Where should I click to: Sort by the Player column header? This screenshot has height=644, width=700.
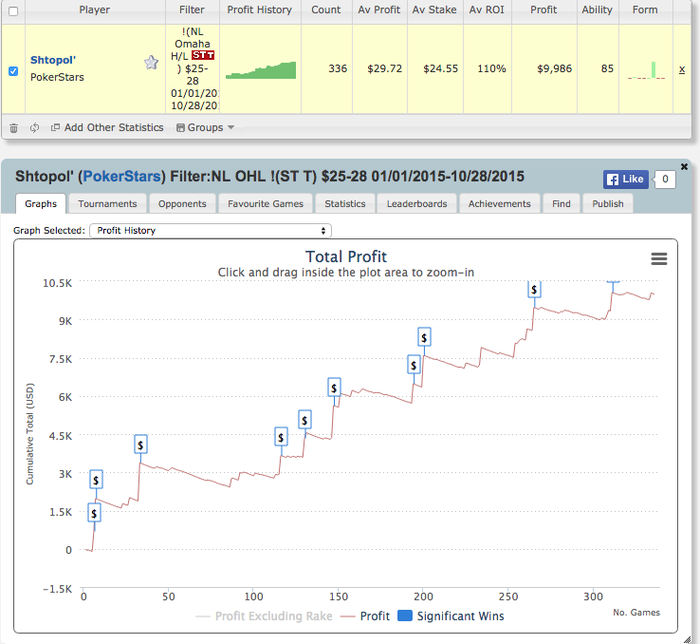pyautogui.click(x=95, y=10)
